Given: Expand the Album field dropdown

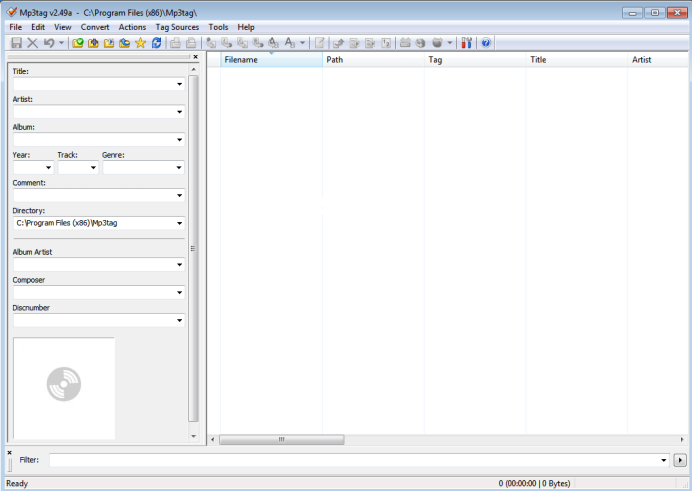Looking at the screenshot, I should click(x=179, y=139).
